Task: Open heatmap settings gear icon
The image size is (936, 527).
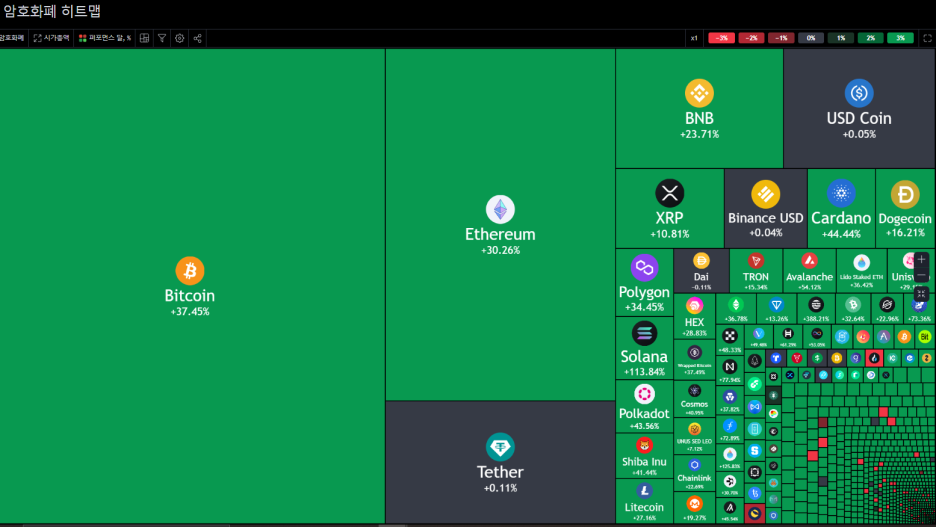Action: [x=180, y=38]
